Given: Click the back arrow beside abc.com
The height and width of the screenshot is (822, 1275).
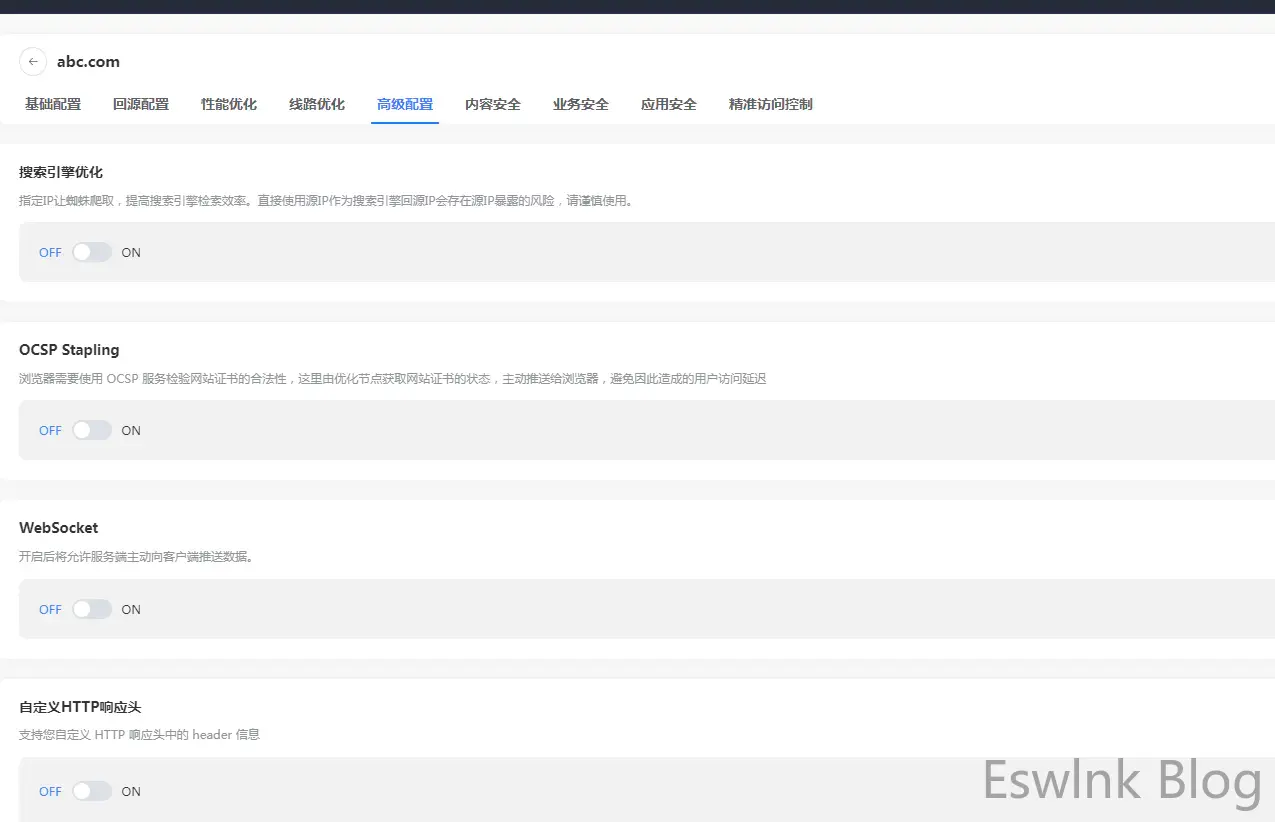Looking at the screenshot, I should tap(33, 61).
